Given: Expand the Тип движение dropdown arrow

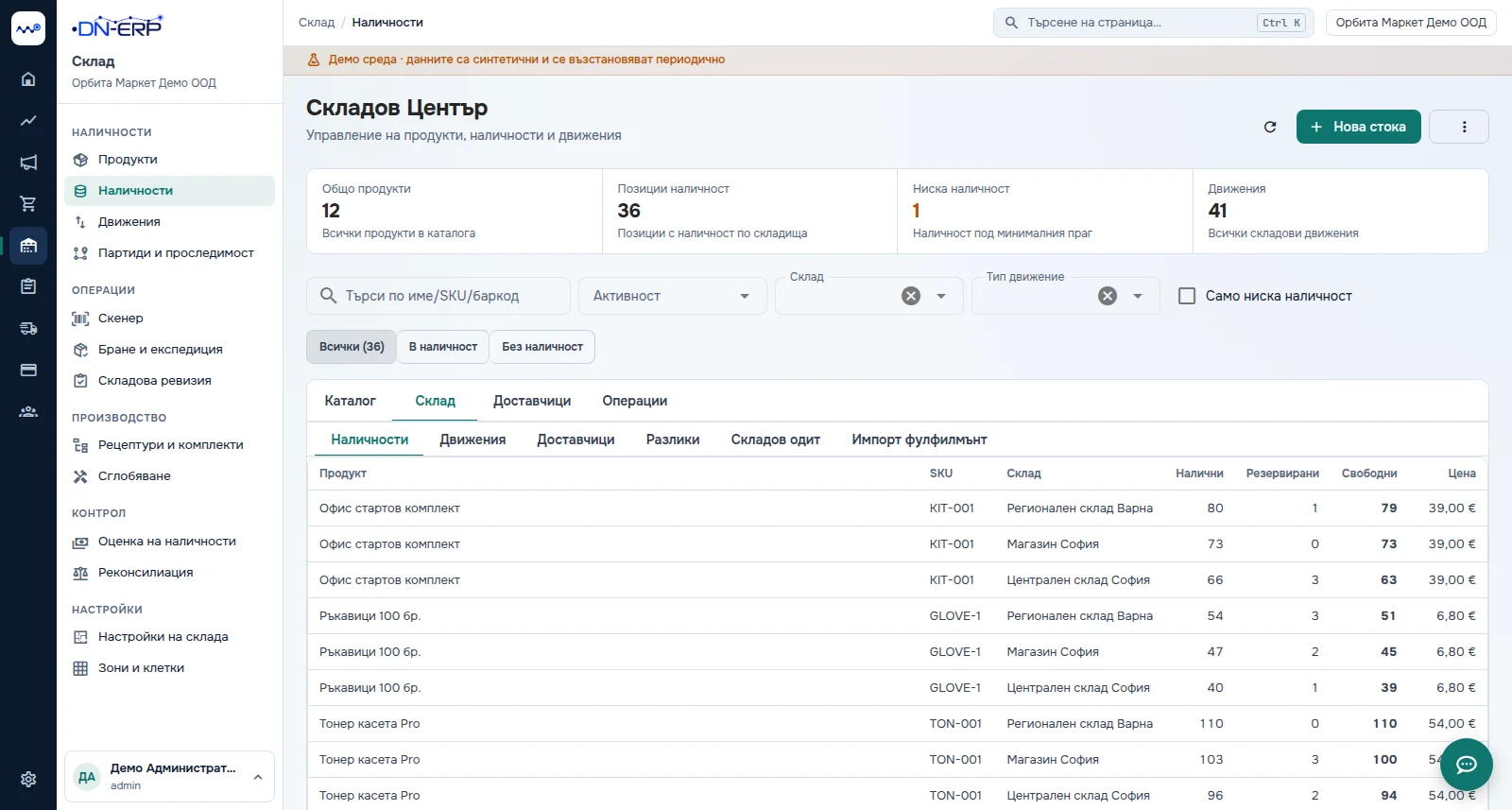Looking at the screenshot, I should click(1138, 296).
